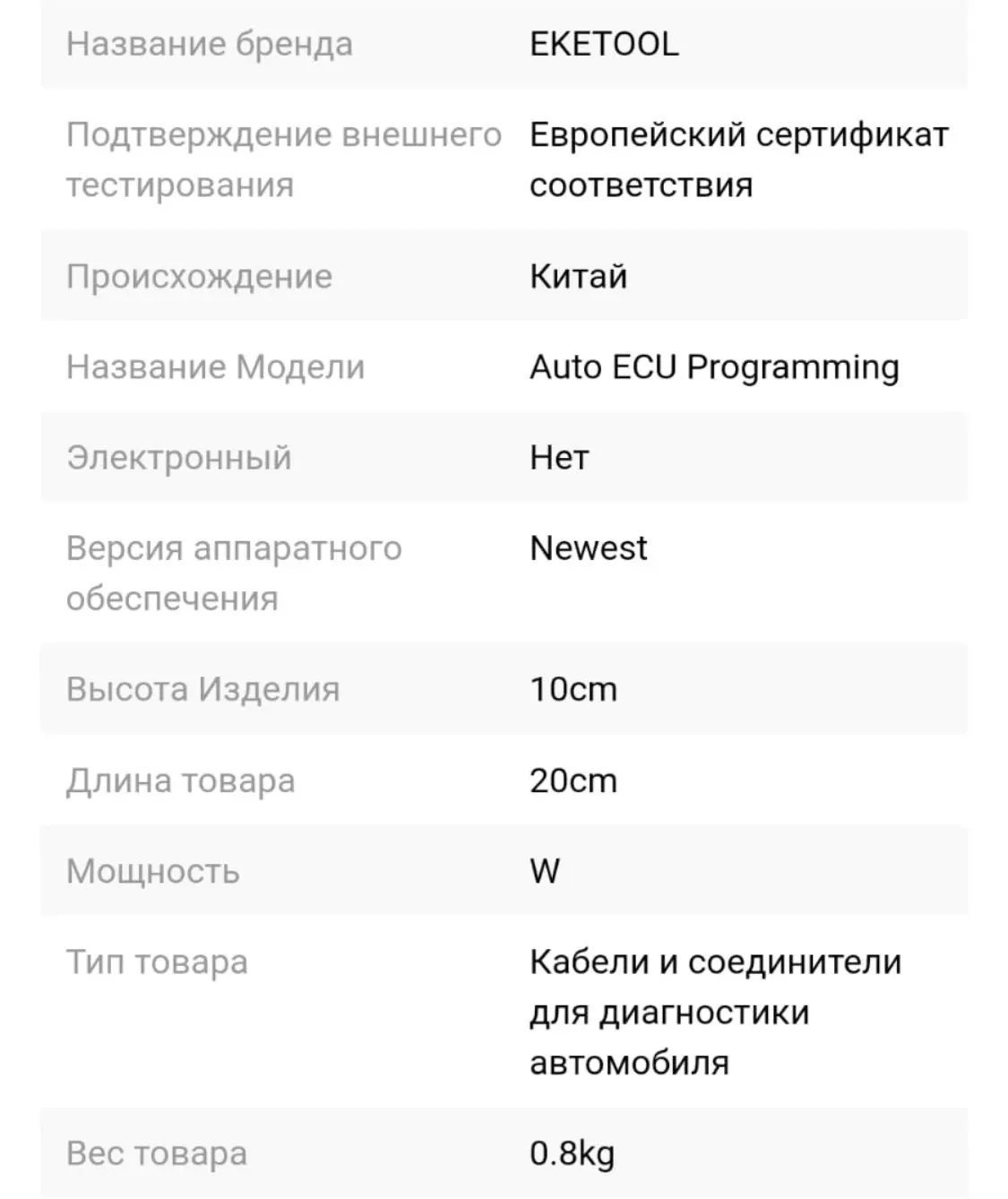Select the "Высота Изделия" label
This screenshot has width=1008, height=1199.
coord(202,689)
